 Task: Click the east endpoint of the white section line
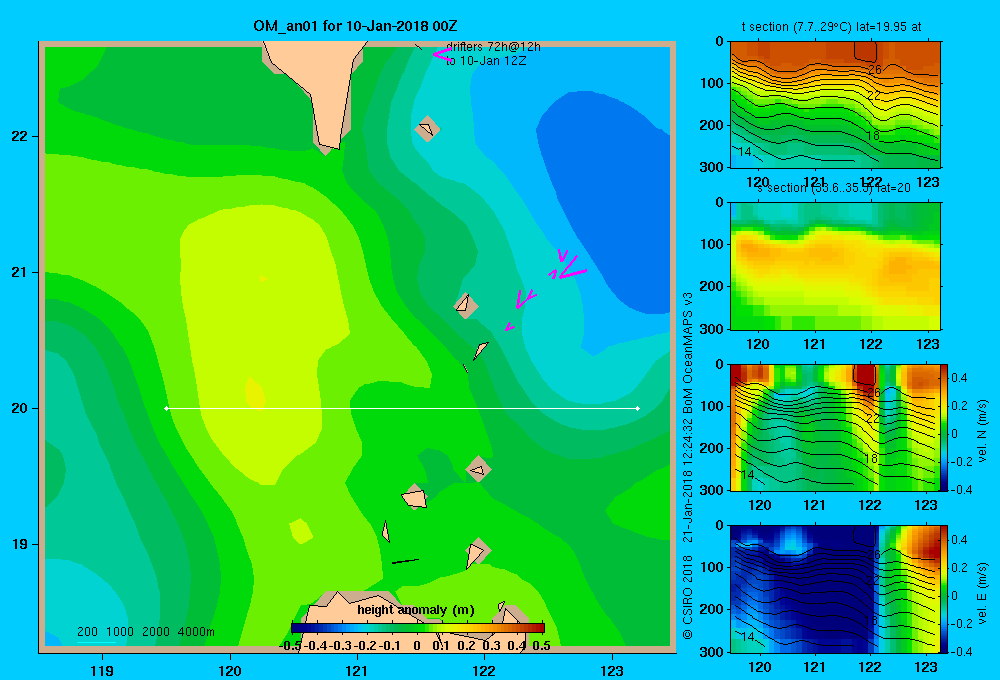click(x=638, y=408)
